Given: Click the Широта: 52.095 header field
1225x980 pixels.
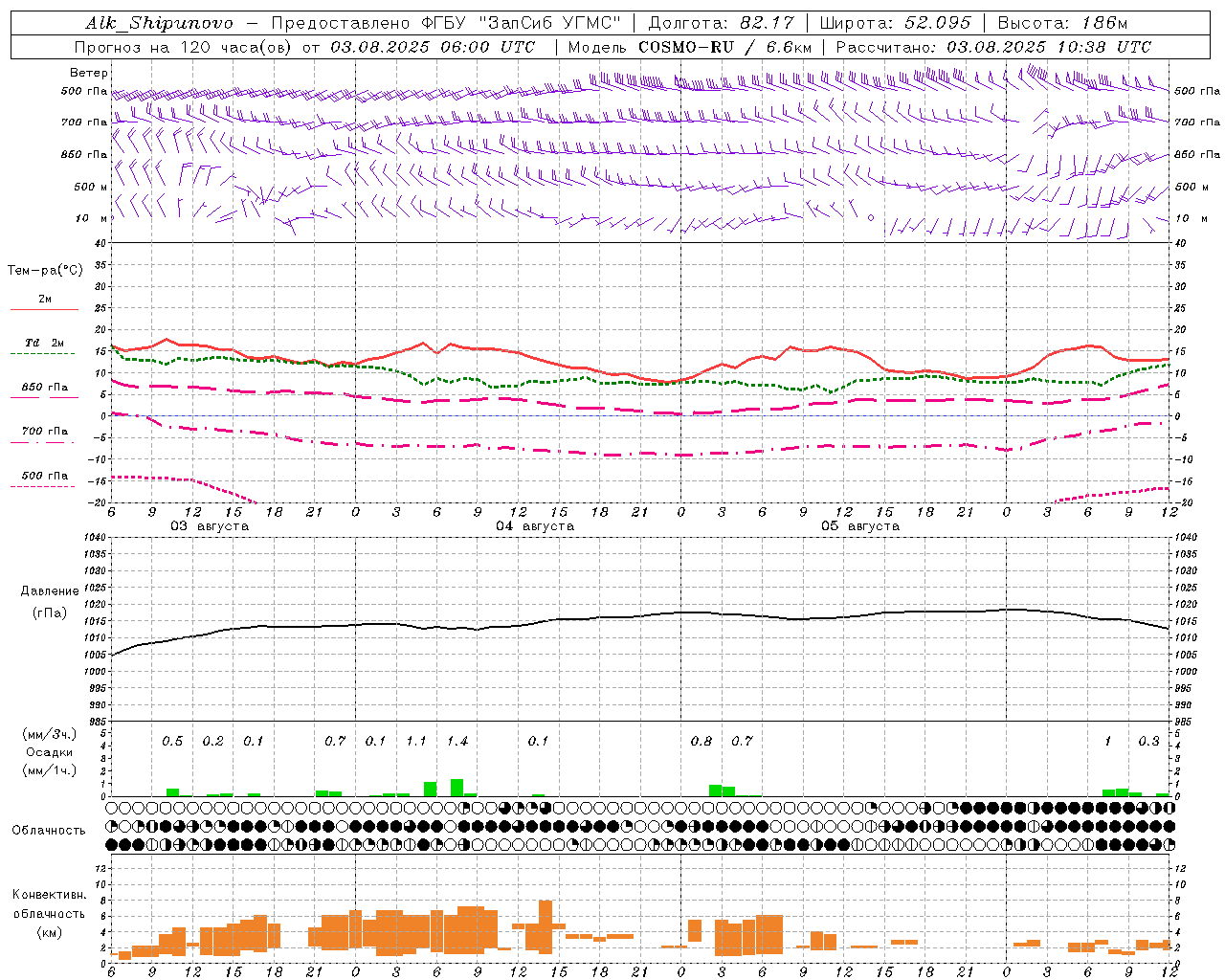Looking at the screenshot, I should coord(896,23).
